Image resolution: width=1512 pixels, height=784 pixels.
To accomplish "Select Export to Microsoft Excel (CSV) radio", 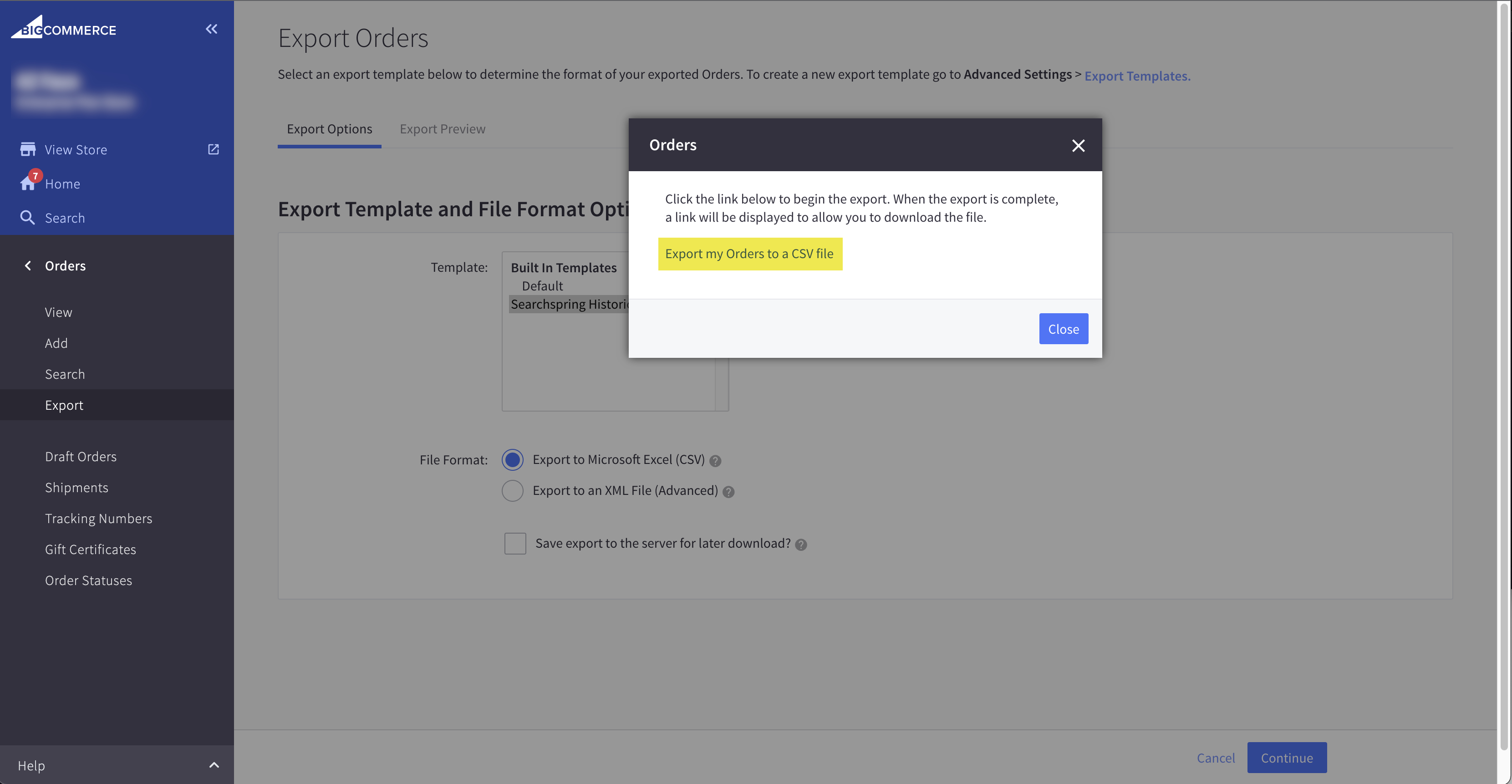I will coord(512,459).
